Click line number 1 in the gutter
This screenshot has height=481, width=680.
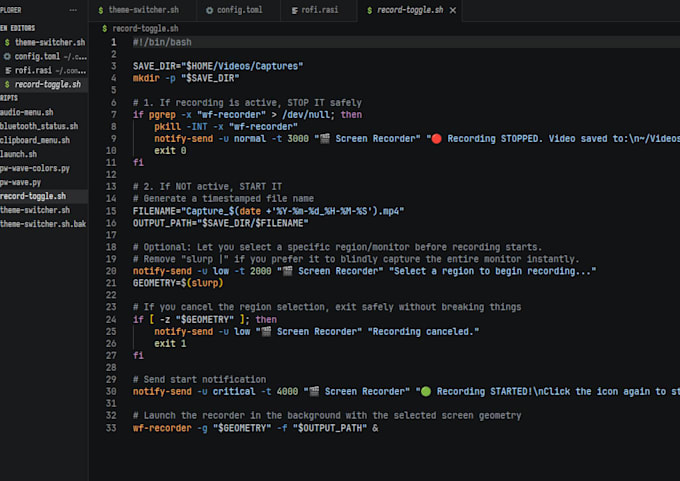(x=113, y=42)
